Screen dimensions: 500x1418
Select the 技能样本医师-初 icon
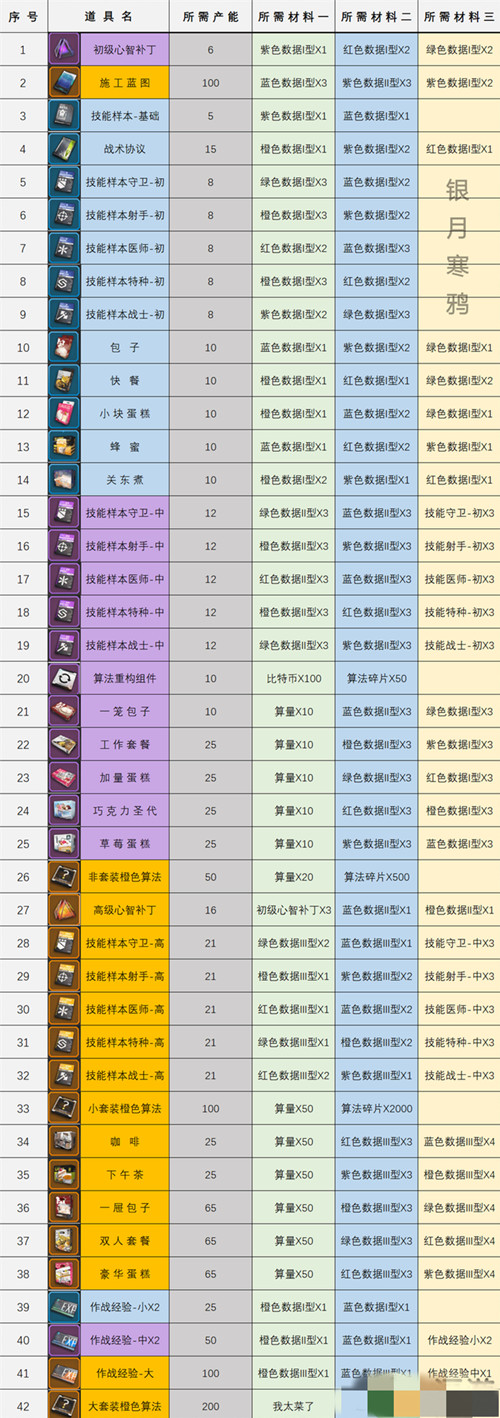(63, 248)
